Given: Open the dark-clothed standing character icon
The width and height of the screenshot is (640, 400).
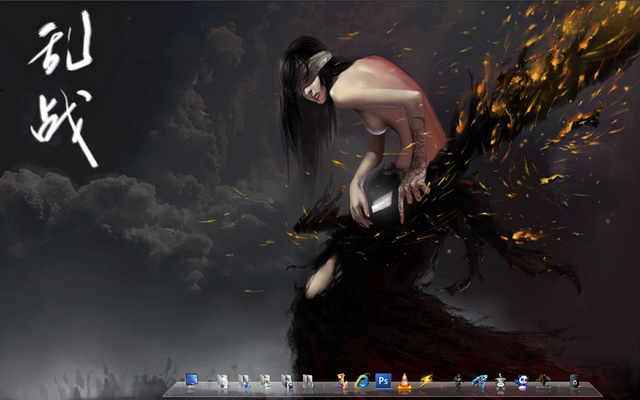Looking at the screenshot, I should [x=458, y=381].
